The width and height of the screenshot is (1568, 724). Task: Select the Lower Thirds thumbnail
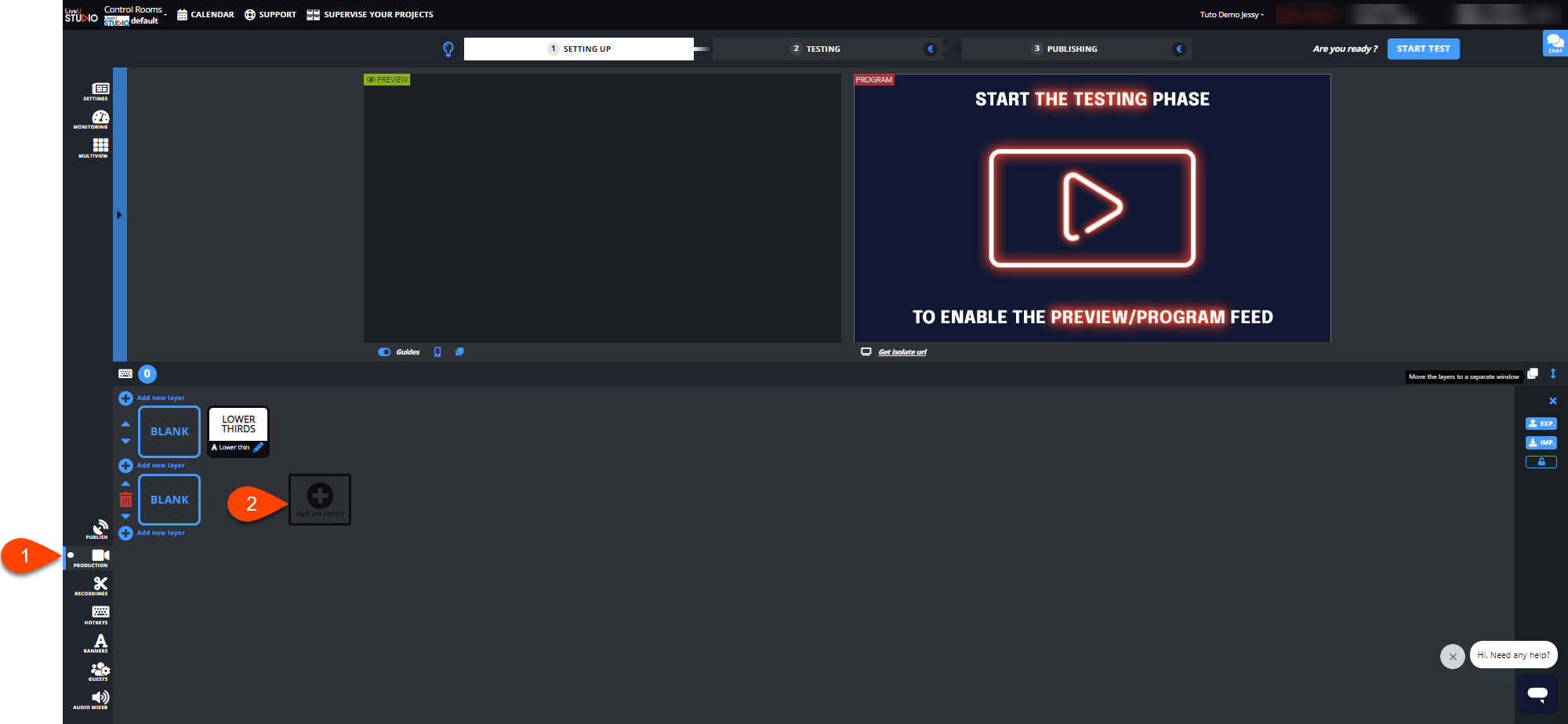[x=238, y=424]
